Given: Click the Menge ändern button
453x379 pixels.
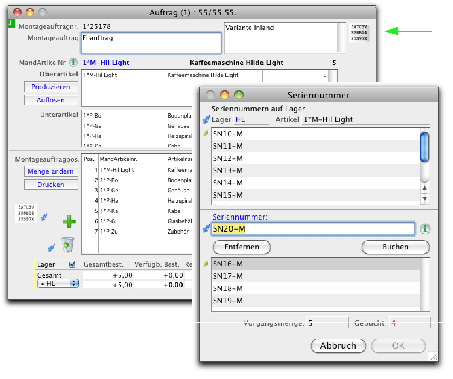Looking at the screenshot, I should [x=51, y=172].
